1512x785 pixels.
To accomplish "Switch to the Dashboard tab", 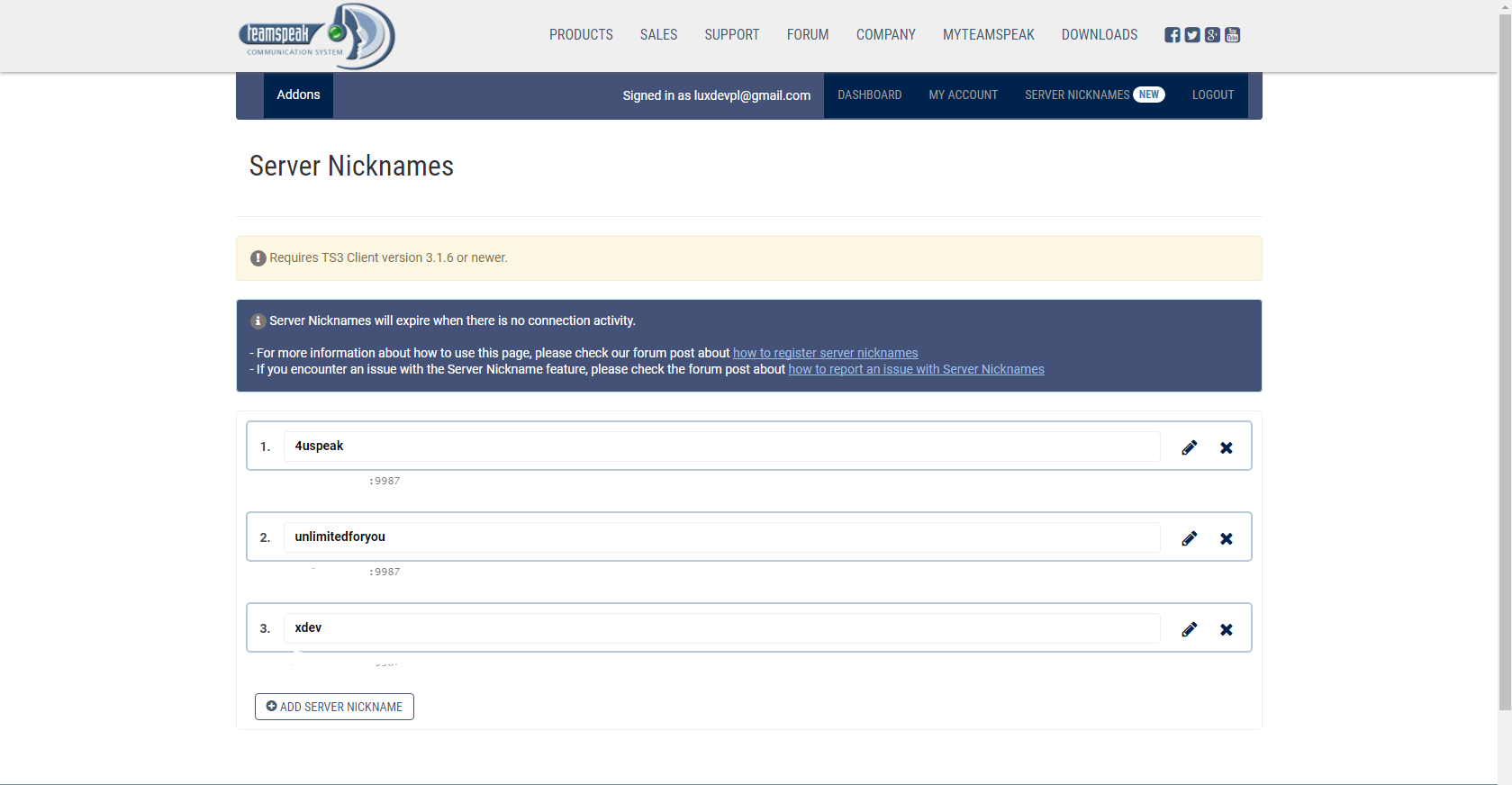I will point(869,95).
